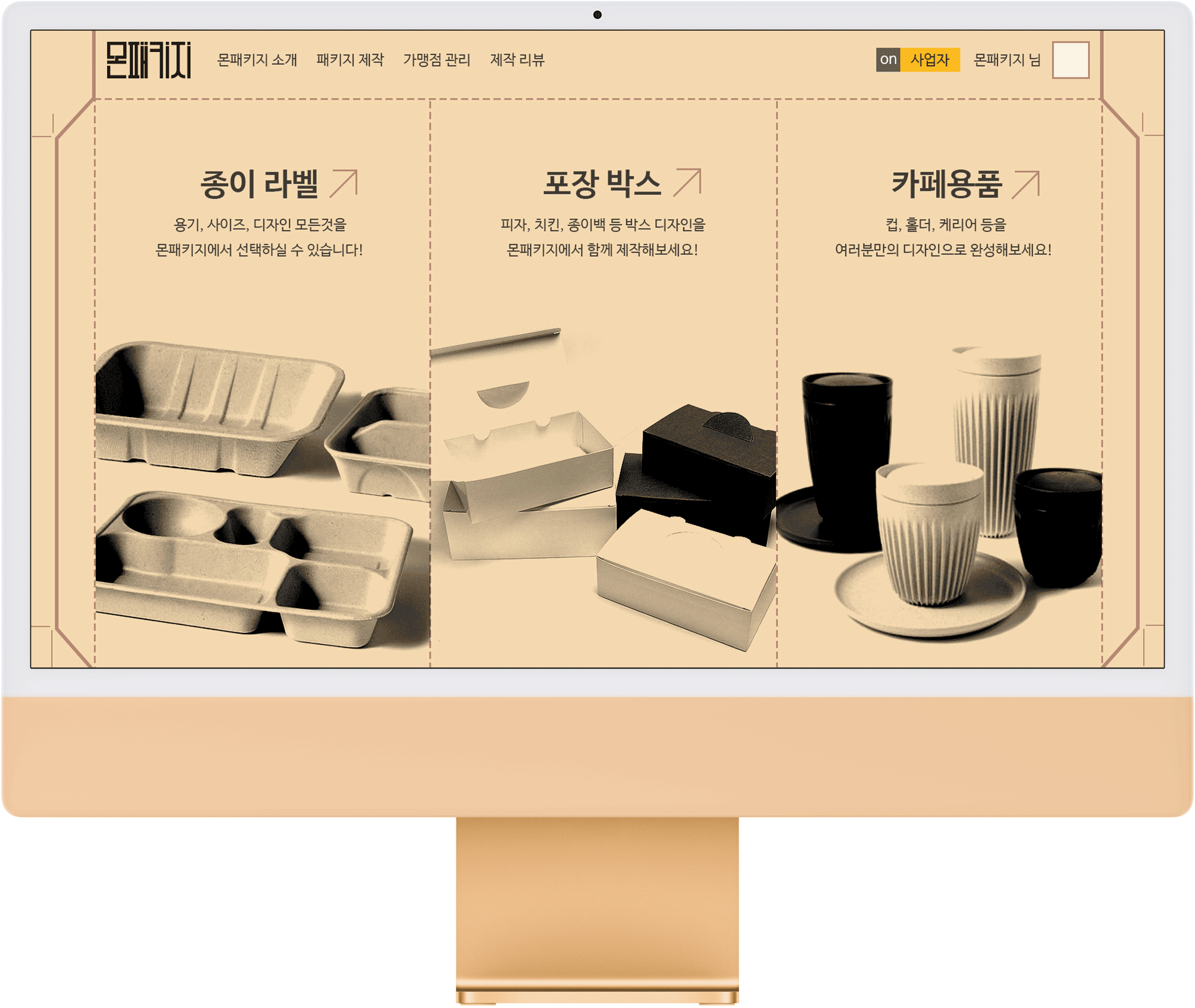This screenshot has height=1008, width=1195.
Task: Click text '컵, 홀더, 케리어 등을'
Action: [x=946, y=224]
